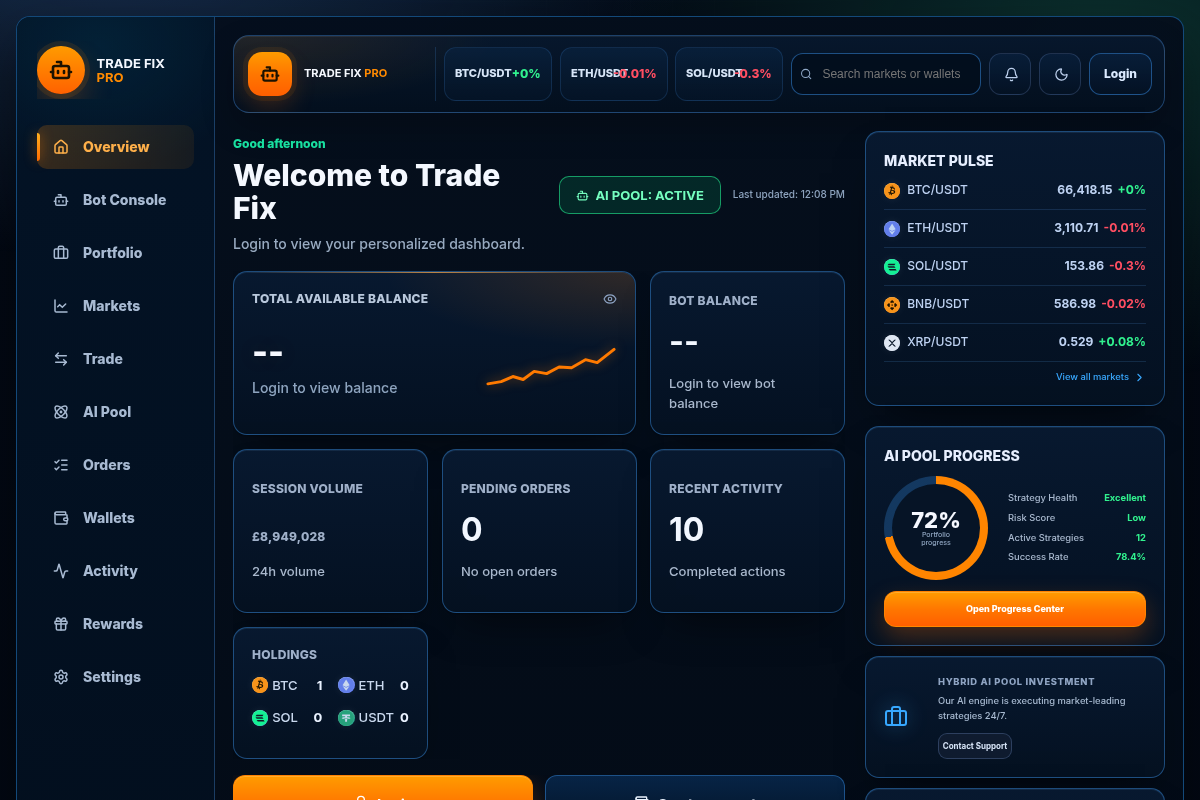1200x800 pixels.
Task: Click the BNB icon in Market Pulse
Action: [x=892, y=304]
